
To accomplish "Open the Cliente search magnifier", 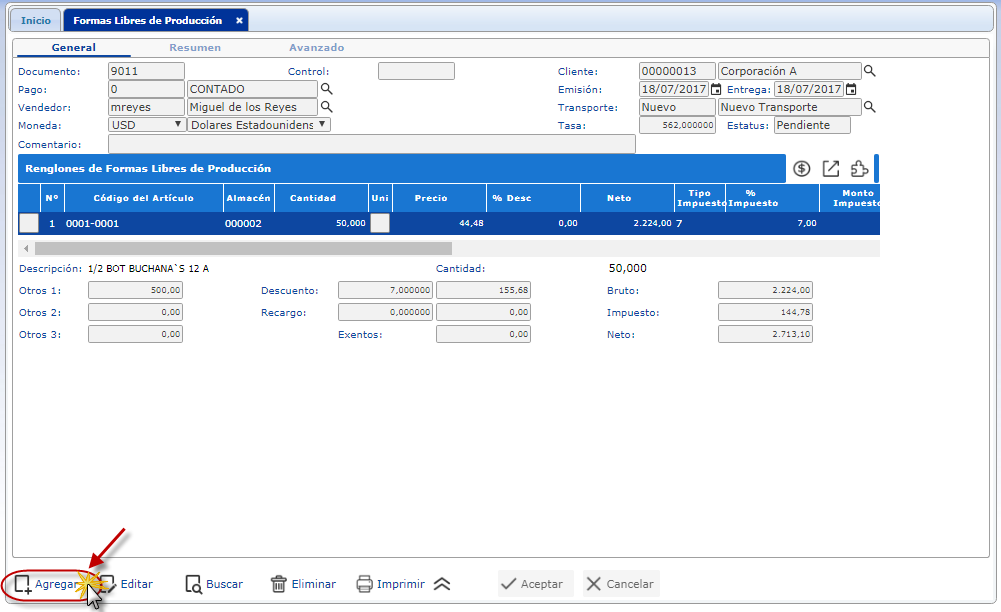I will (x=870, y=71).
